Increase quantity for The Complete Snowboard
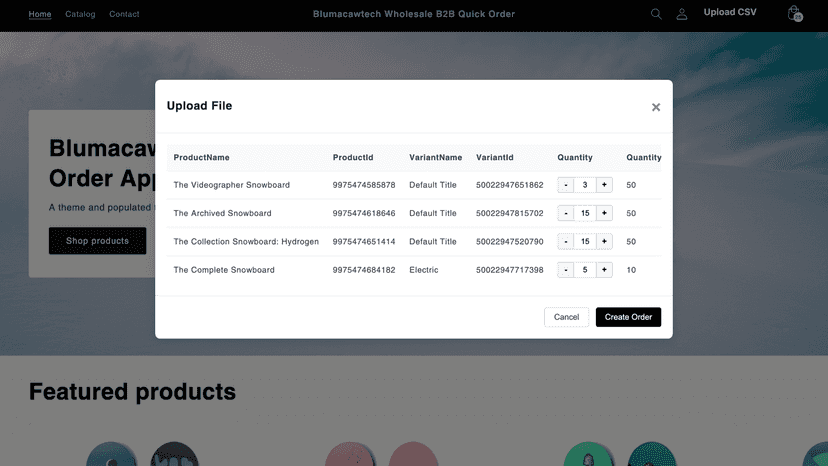The image size is (828, 466). coord(604,270)
